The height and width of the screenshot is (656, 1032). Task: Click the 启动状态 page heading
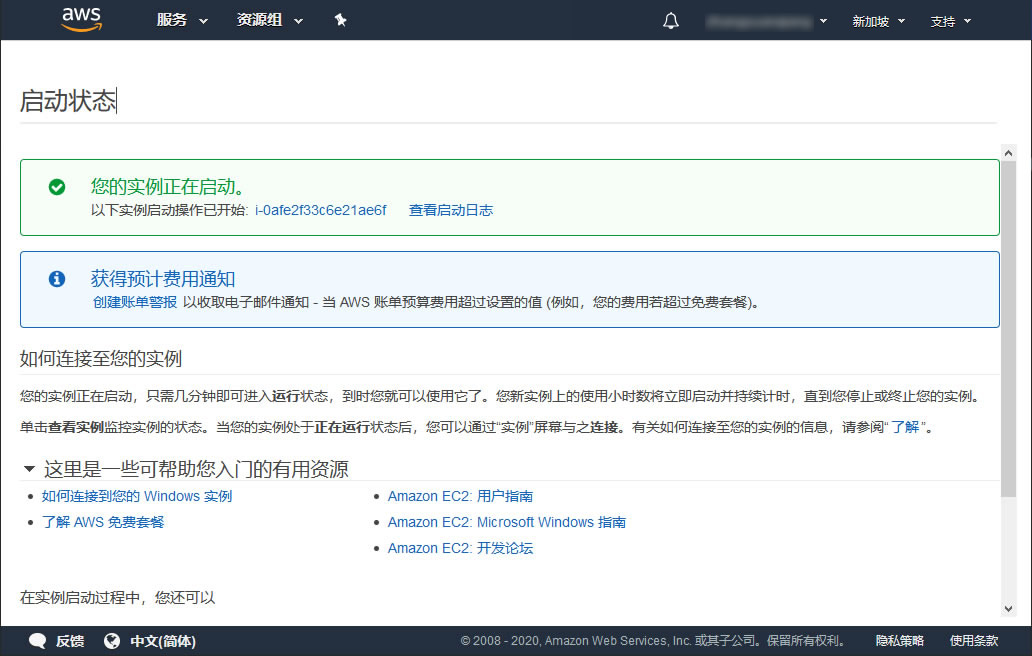[68, 101]
